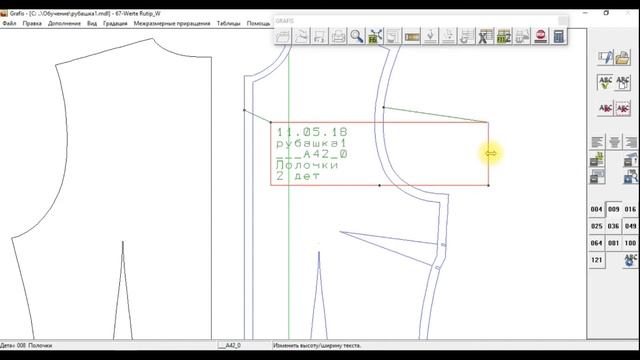Open the Таблицы menu
This screenshot has height=360, width=640.
[x=229, y=24]
